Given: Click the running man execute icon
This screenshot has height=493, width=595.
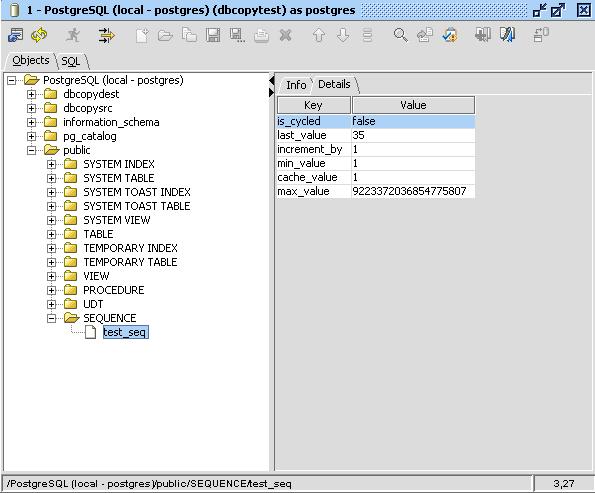Looking at the screenshot, I should click(72, 35).
